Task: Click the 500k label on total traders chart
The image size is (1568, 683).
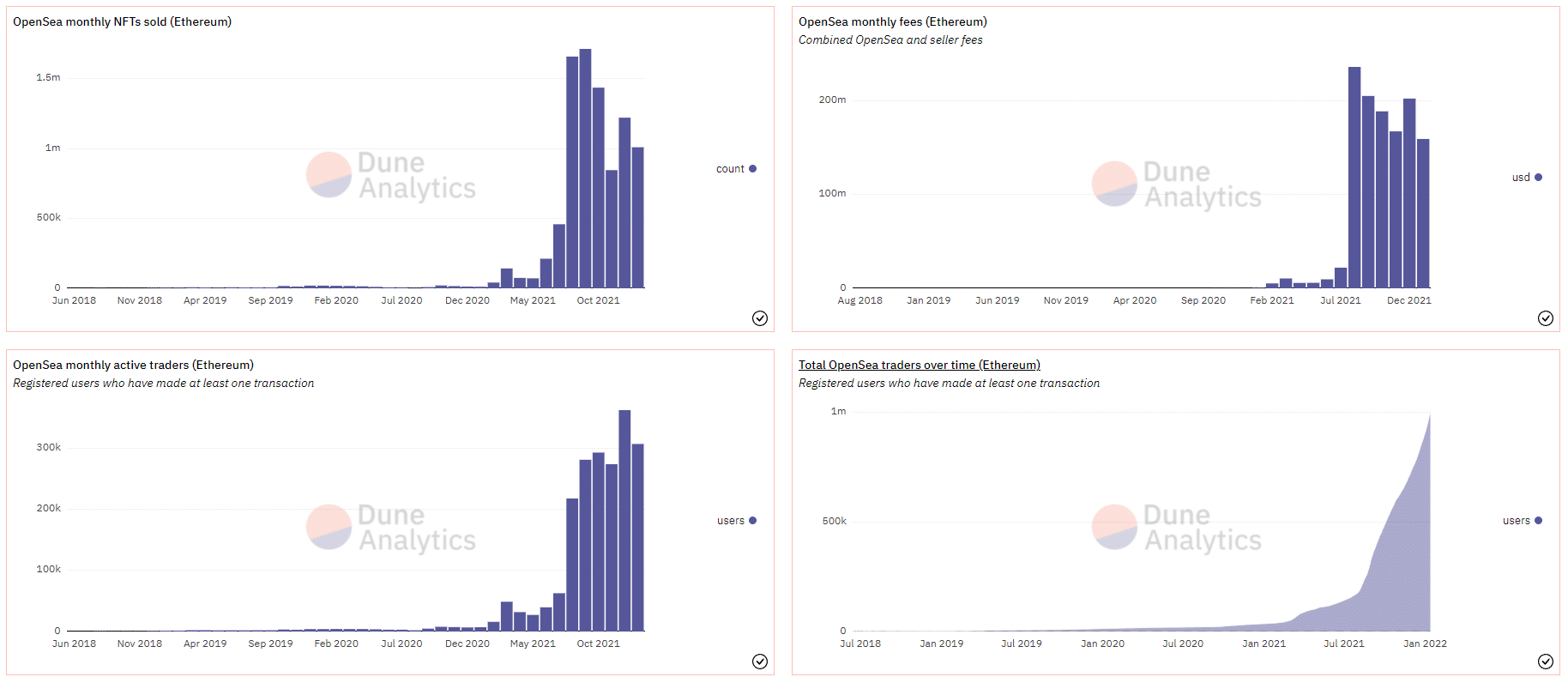Action: coord(834,521)
